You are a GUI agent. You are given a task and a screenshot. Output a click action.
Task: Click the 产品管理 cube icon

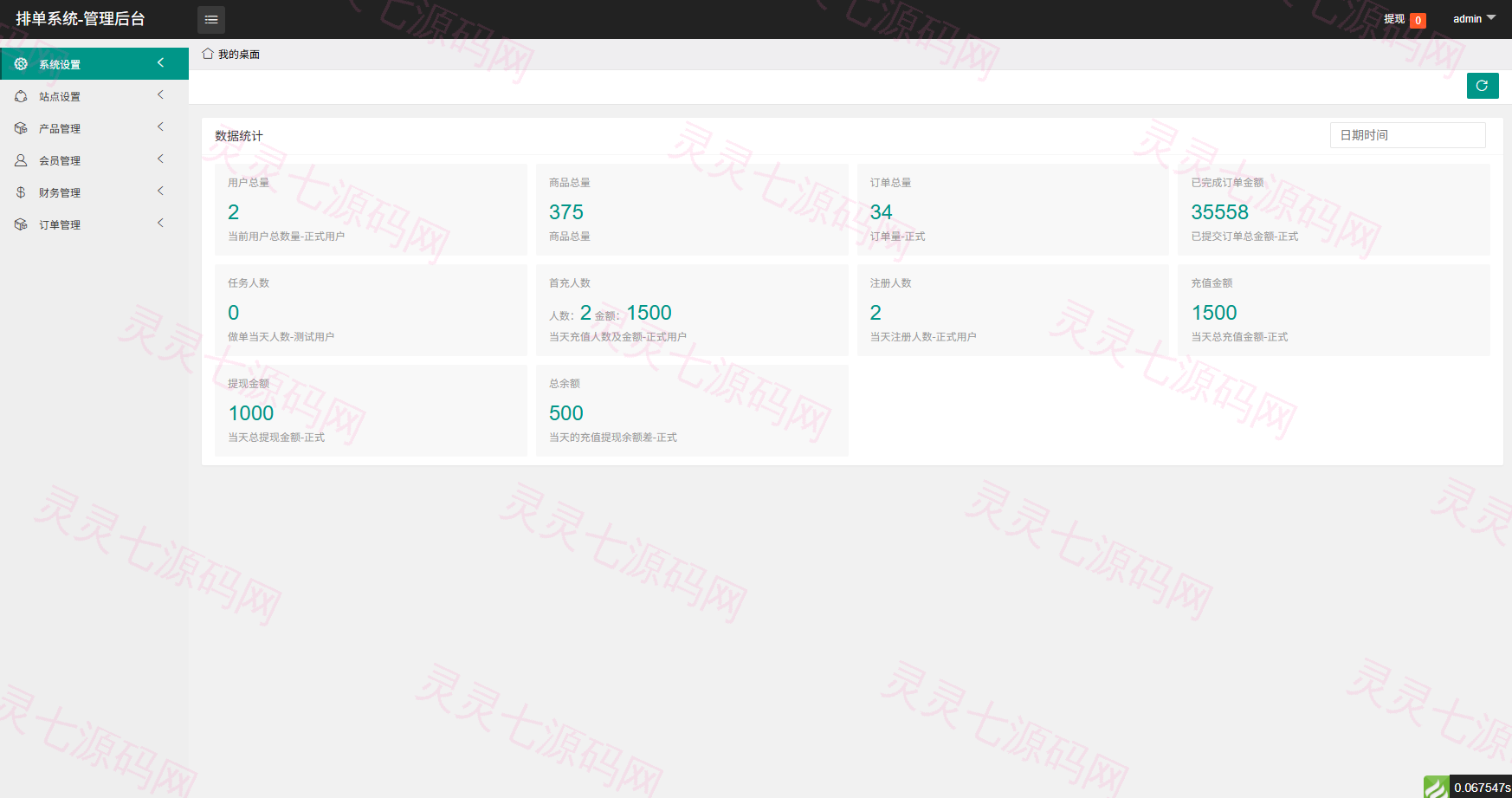(21, 128)
